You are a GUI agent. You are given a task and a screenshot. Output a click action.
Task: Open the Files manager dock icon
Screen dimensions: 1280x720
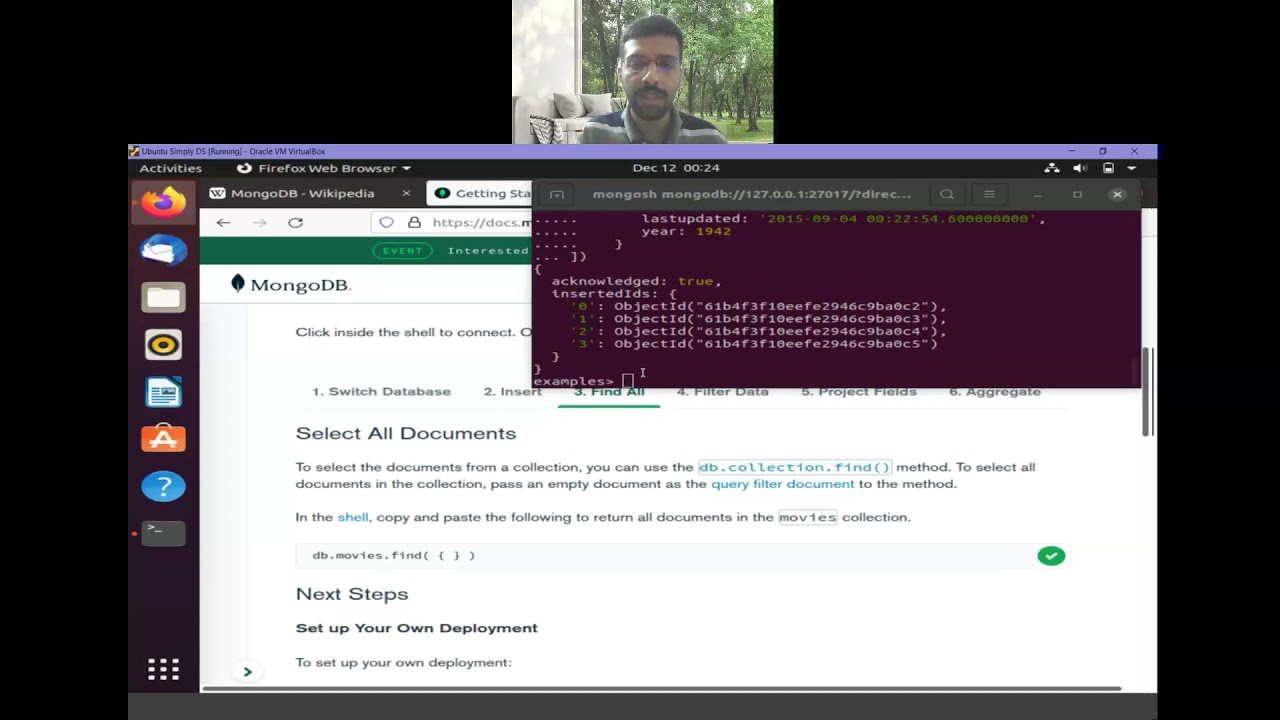point(163,297)
